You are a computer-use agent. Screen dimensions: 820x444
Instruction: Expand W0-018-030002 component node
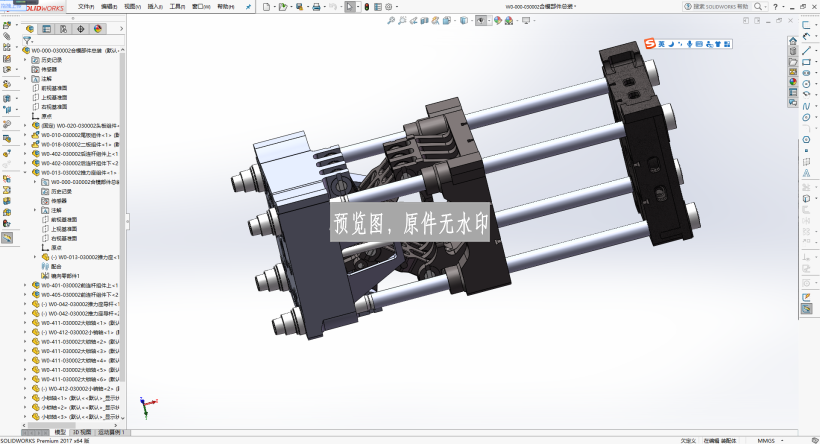25,144
